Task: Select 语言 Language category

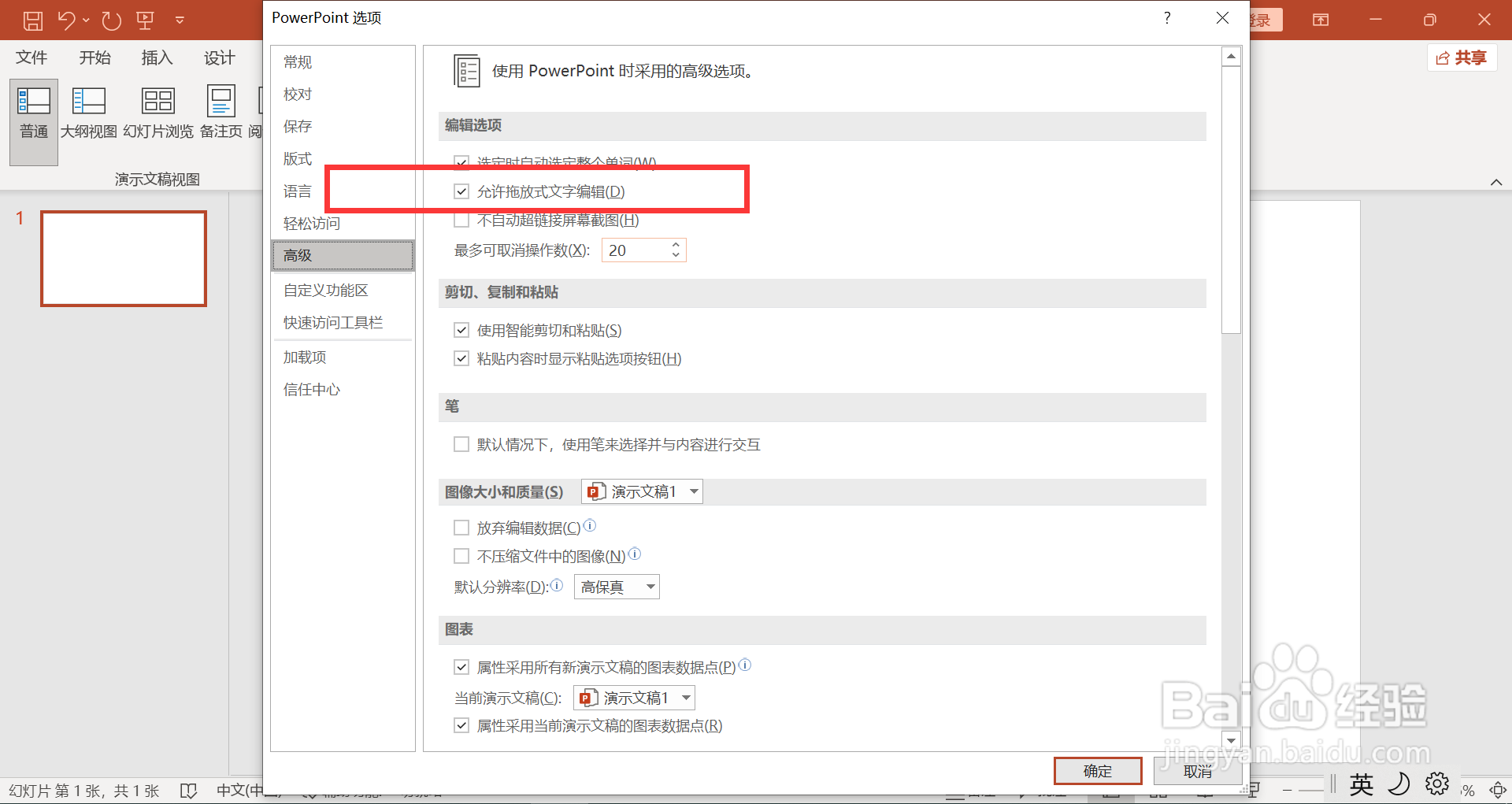Action: click(343, 191)
